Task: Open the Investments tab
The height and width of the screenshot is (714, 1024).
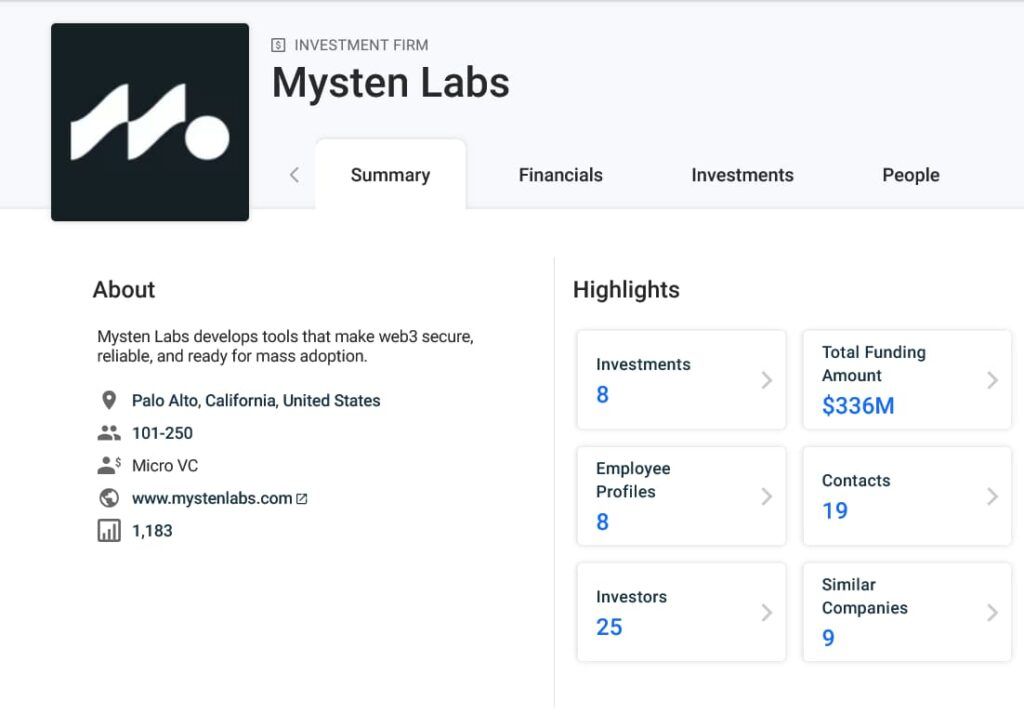Action: coord(742,175)
